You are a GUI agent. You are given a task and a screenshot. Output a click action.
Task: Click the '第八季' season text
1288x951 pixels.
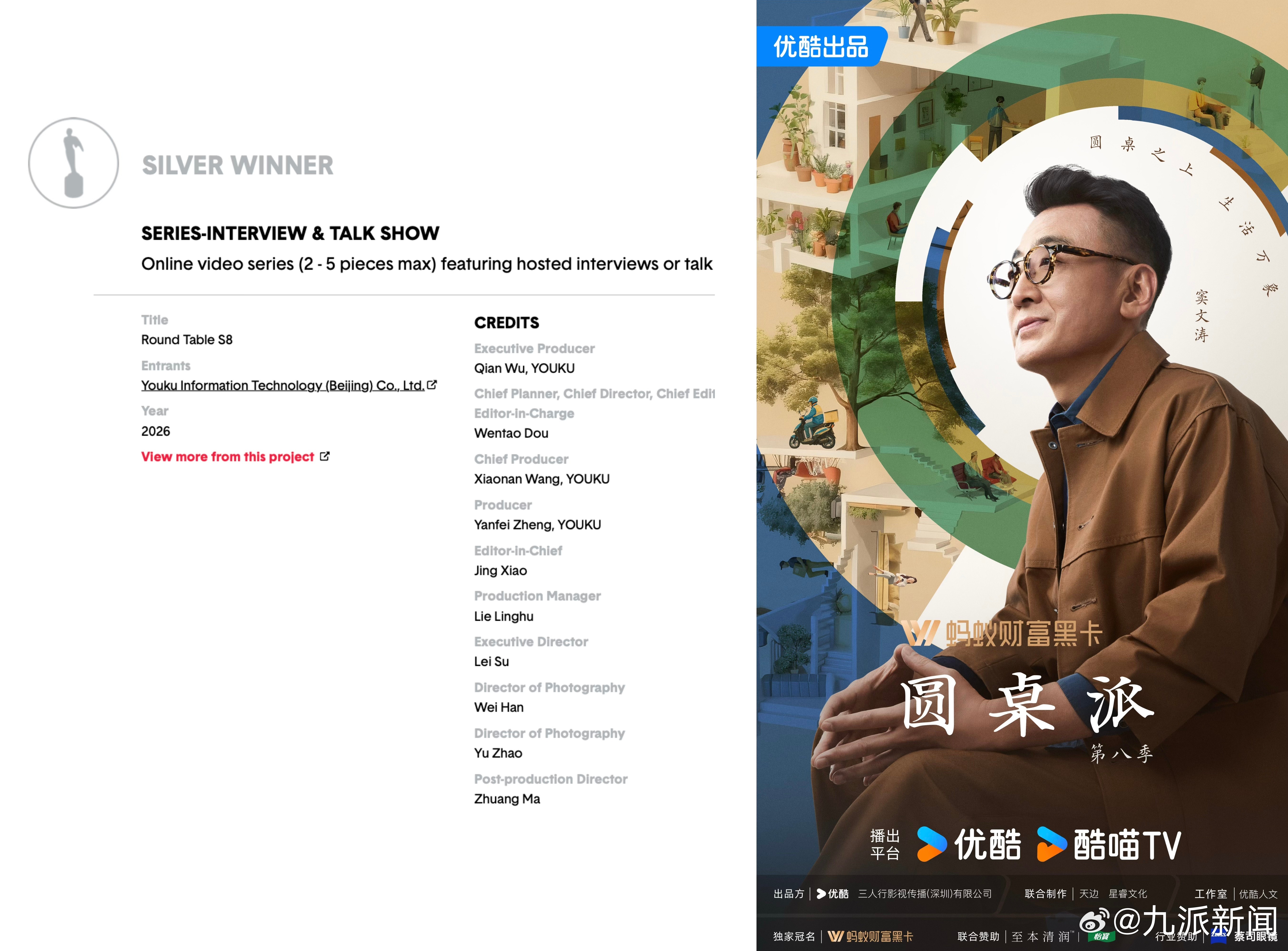pyautogui.click(x=1122, y=754)
